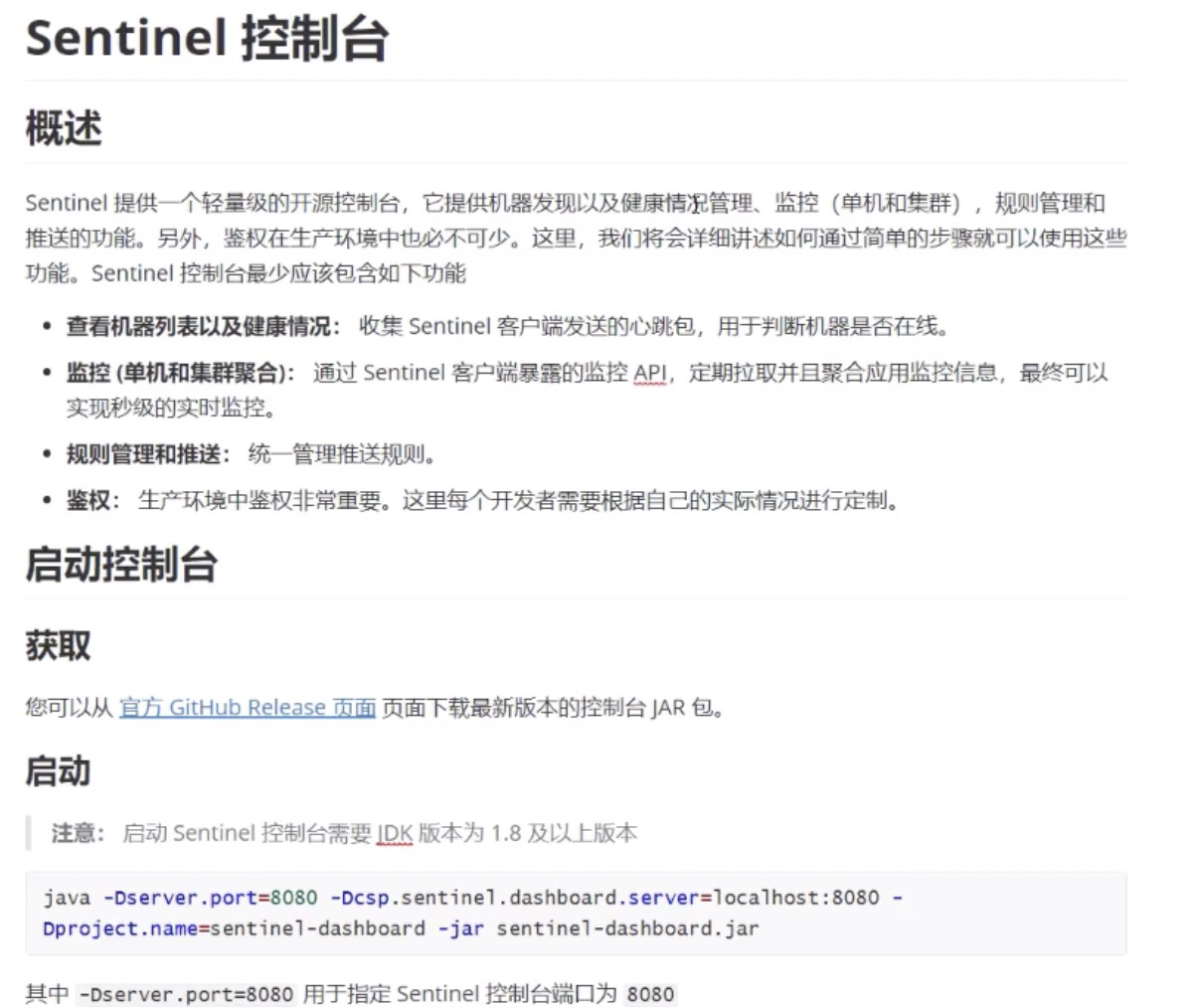
Task: Click the 启动控制台 heading
Action: pos(121,564)
